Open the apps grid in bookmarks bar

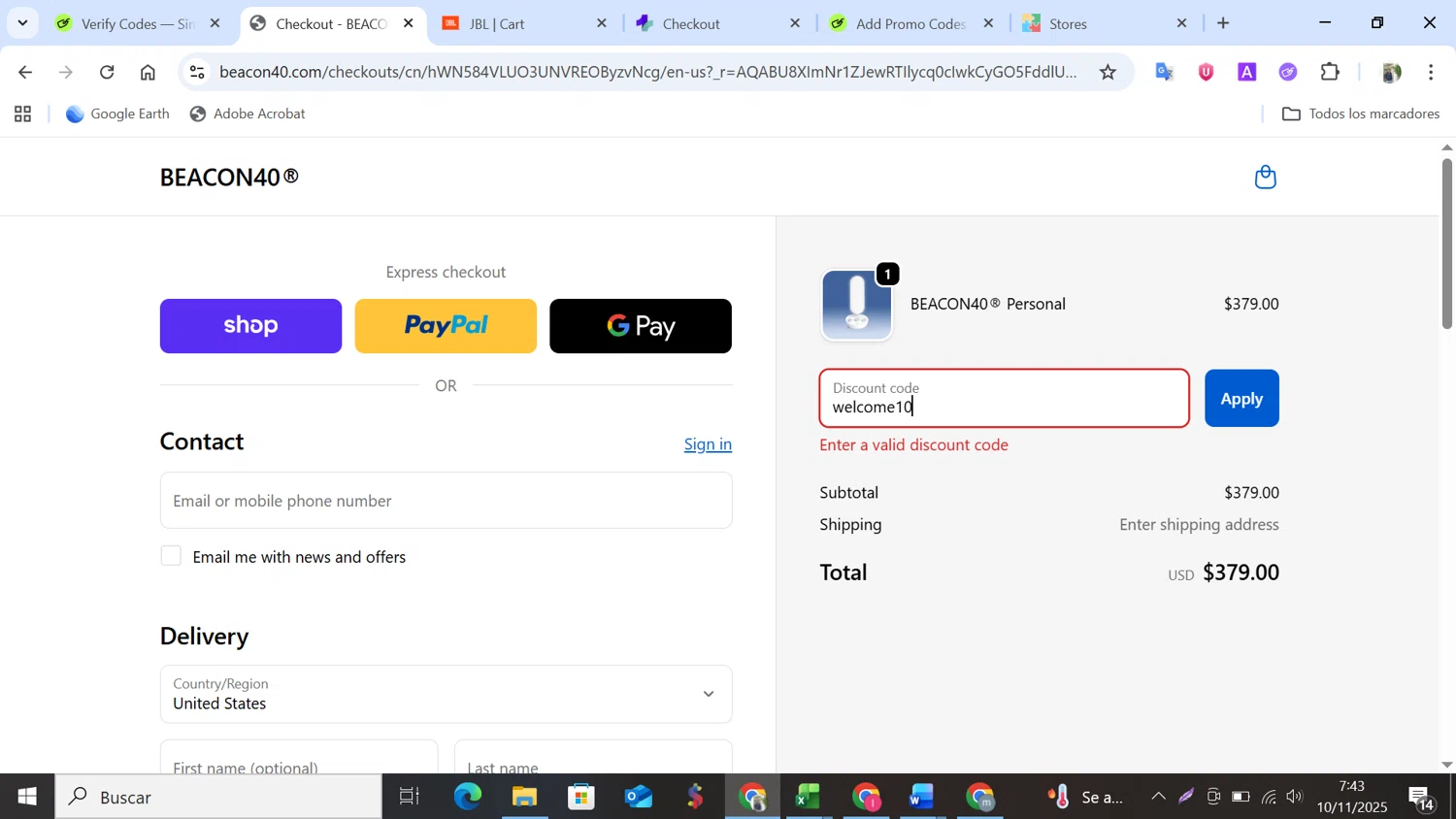tap(23, 115)
